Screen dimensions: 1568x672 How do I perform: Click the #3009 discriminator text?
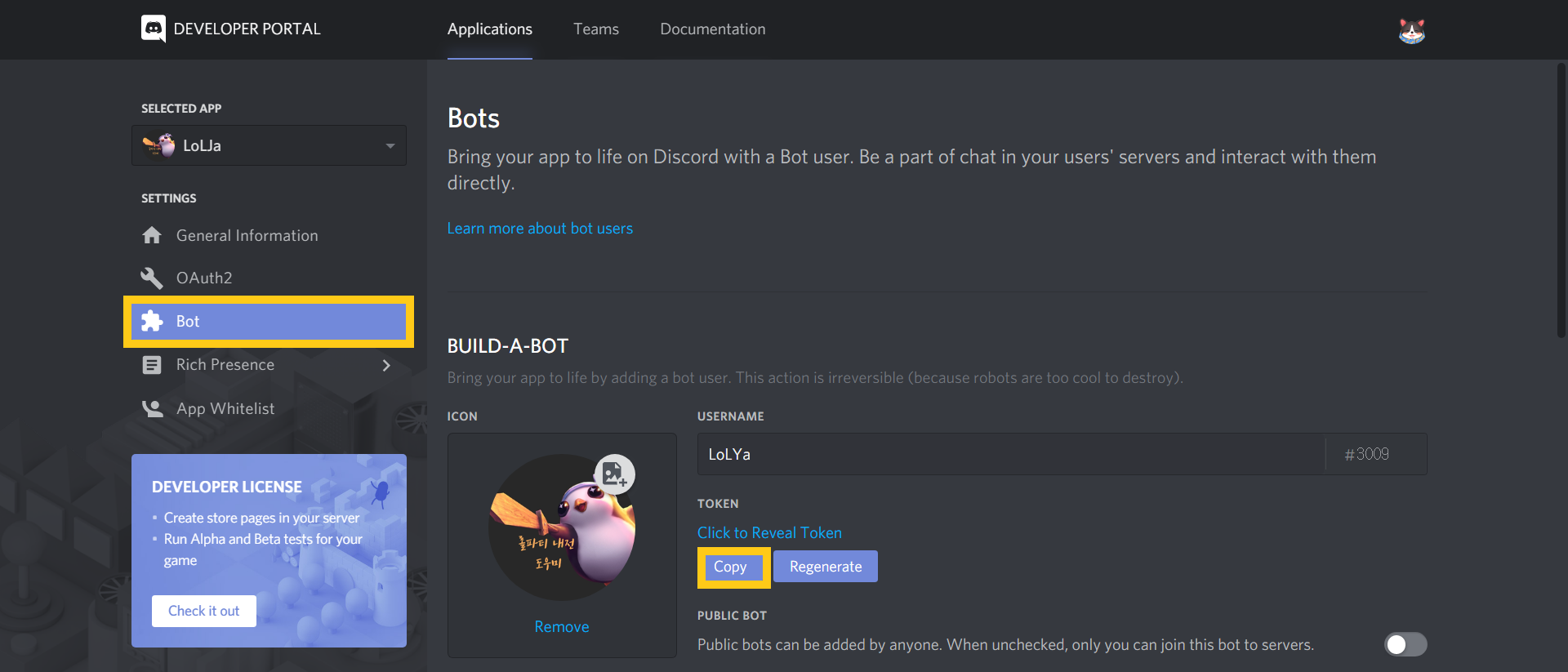1367,454
